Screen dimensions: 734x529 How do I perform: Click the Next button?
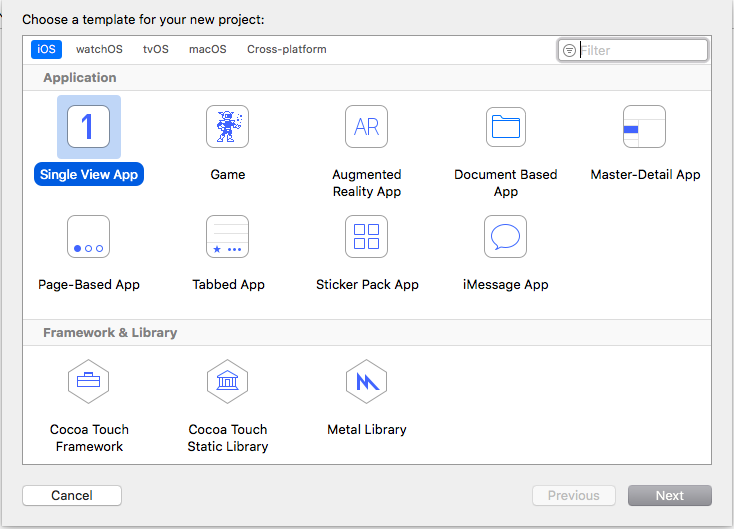[x=670, y=495]
